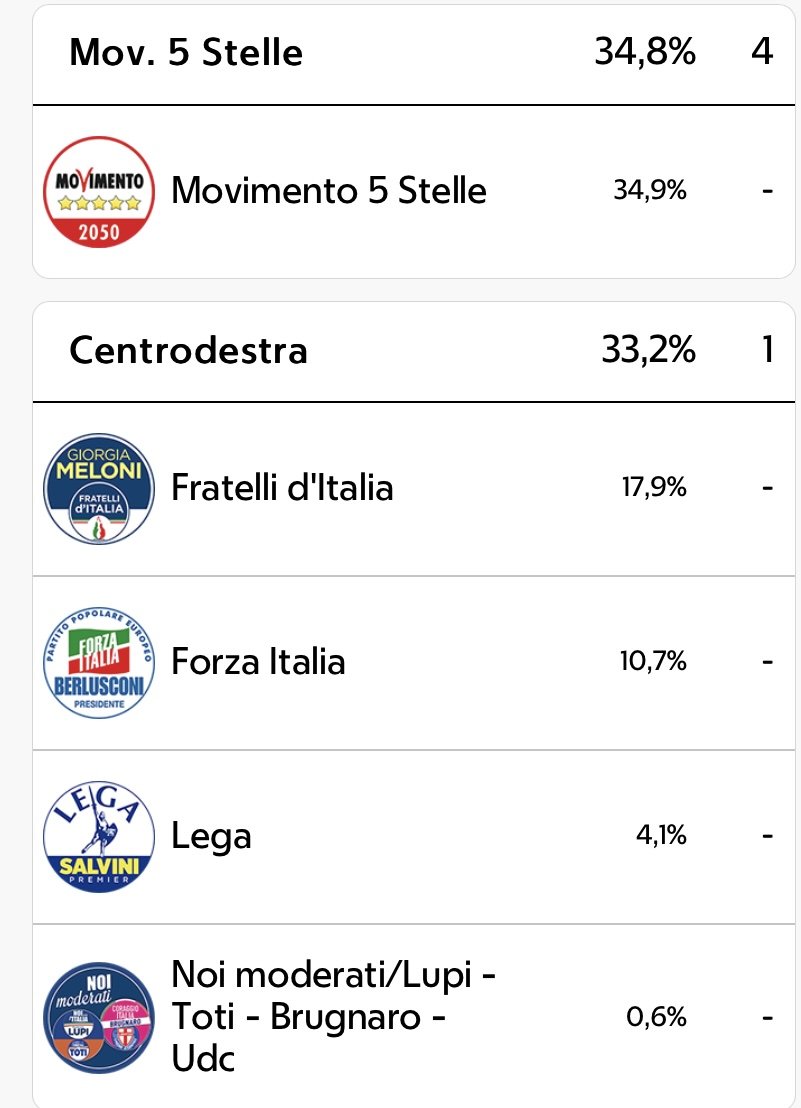Viewport: 801px width, 1108px height.
Task: Tap the 34,9% Movimento 5 Stelle result
Action: click(x=650, y=190)
